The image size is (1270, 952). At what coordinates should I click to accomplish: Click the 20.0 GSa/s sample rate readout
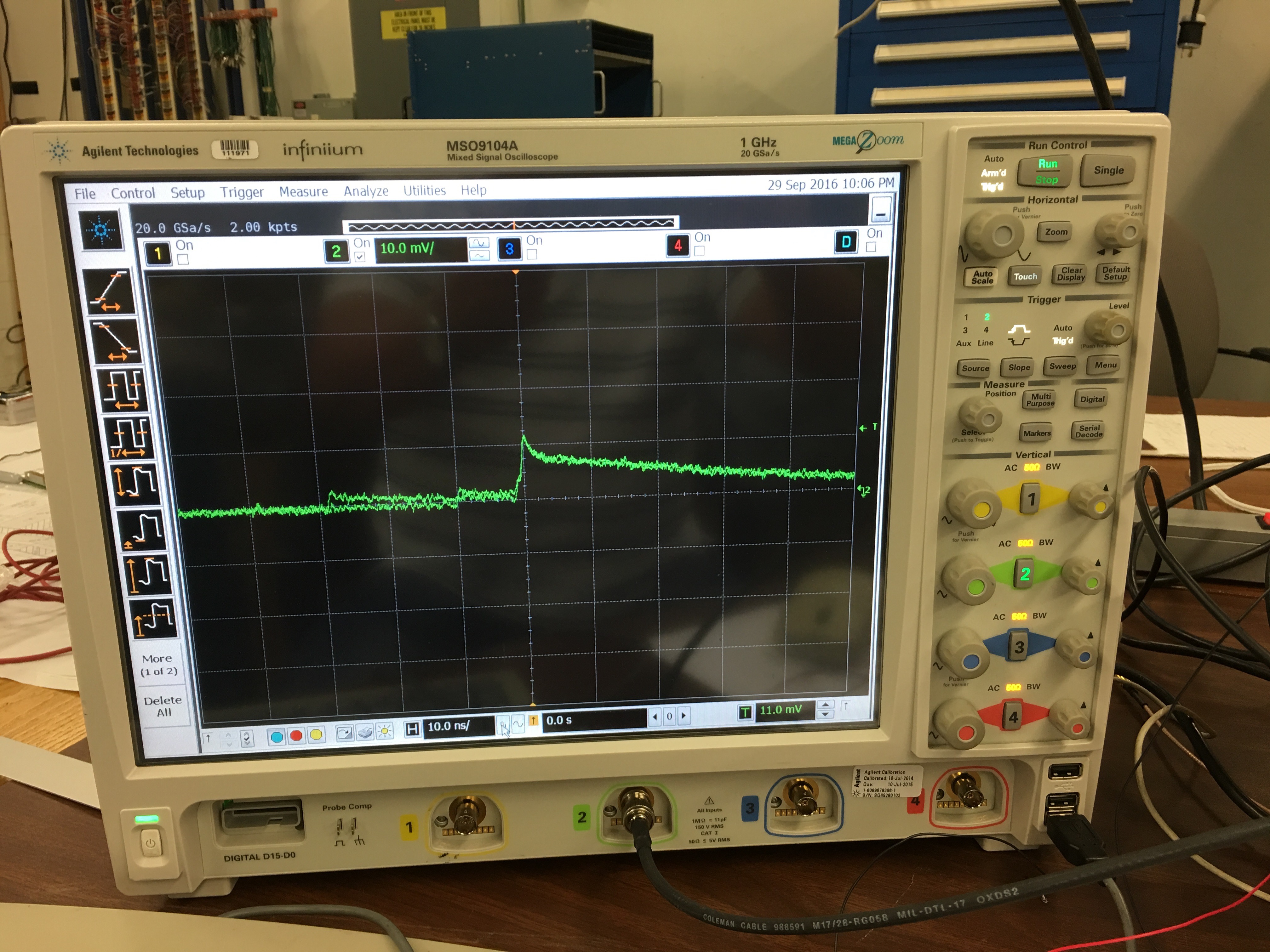coord(173,228)
